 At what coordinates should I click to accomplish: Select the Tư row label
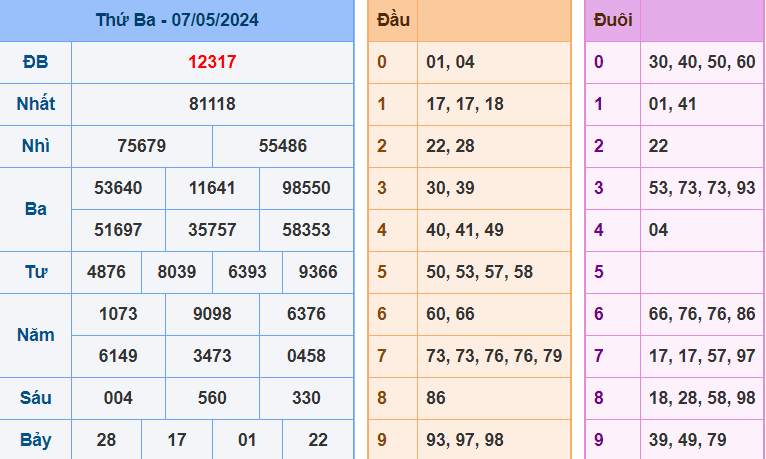36,272
